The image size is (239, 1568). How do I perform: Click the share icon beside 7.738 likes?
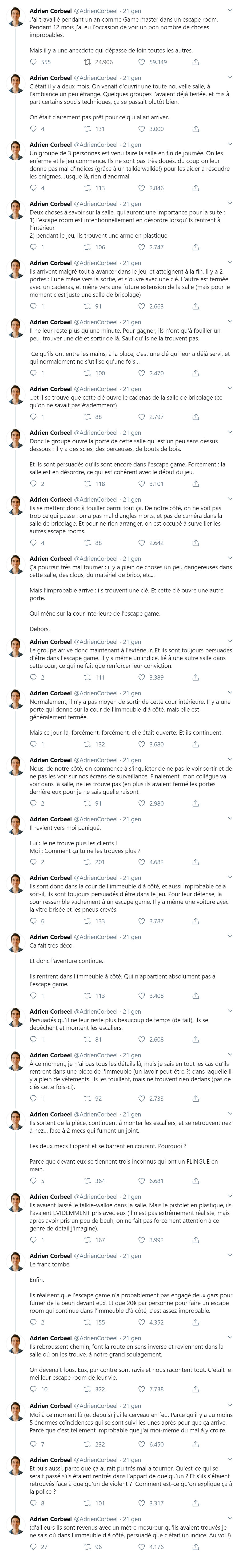click(x=196, y=1389)
